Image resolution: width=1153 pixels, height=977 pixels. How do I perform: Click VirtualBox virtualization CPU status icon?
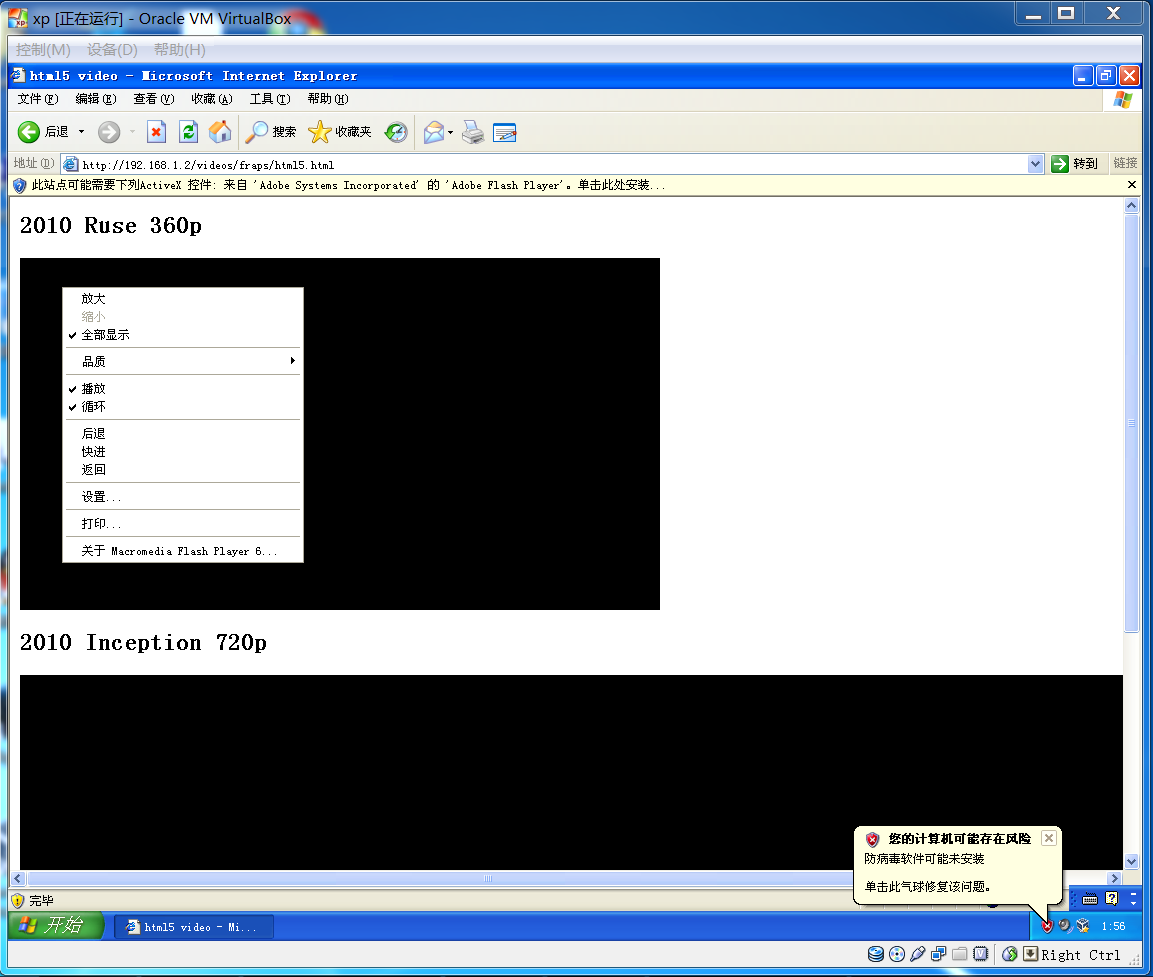click(981, 954)
